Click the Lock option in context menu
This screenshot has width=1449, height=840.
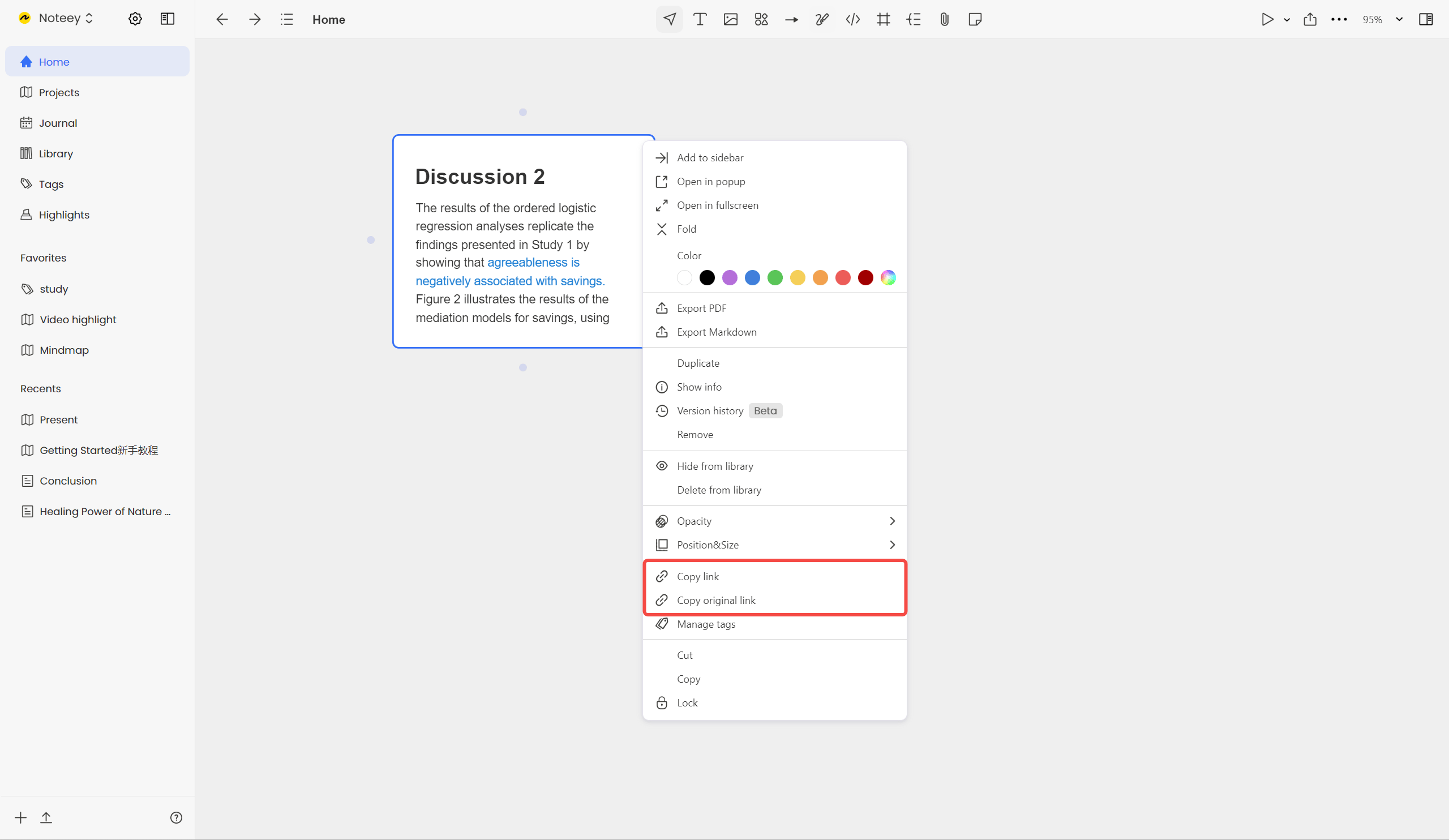click(688, 702)
